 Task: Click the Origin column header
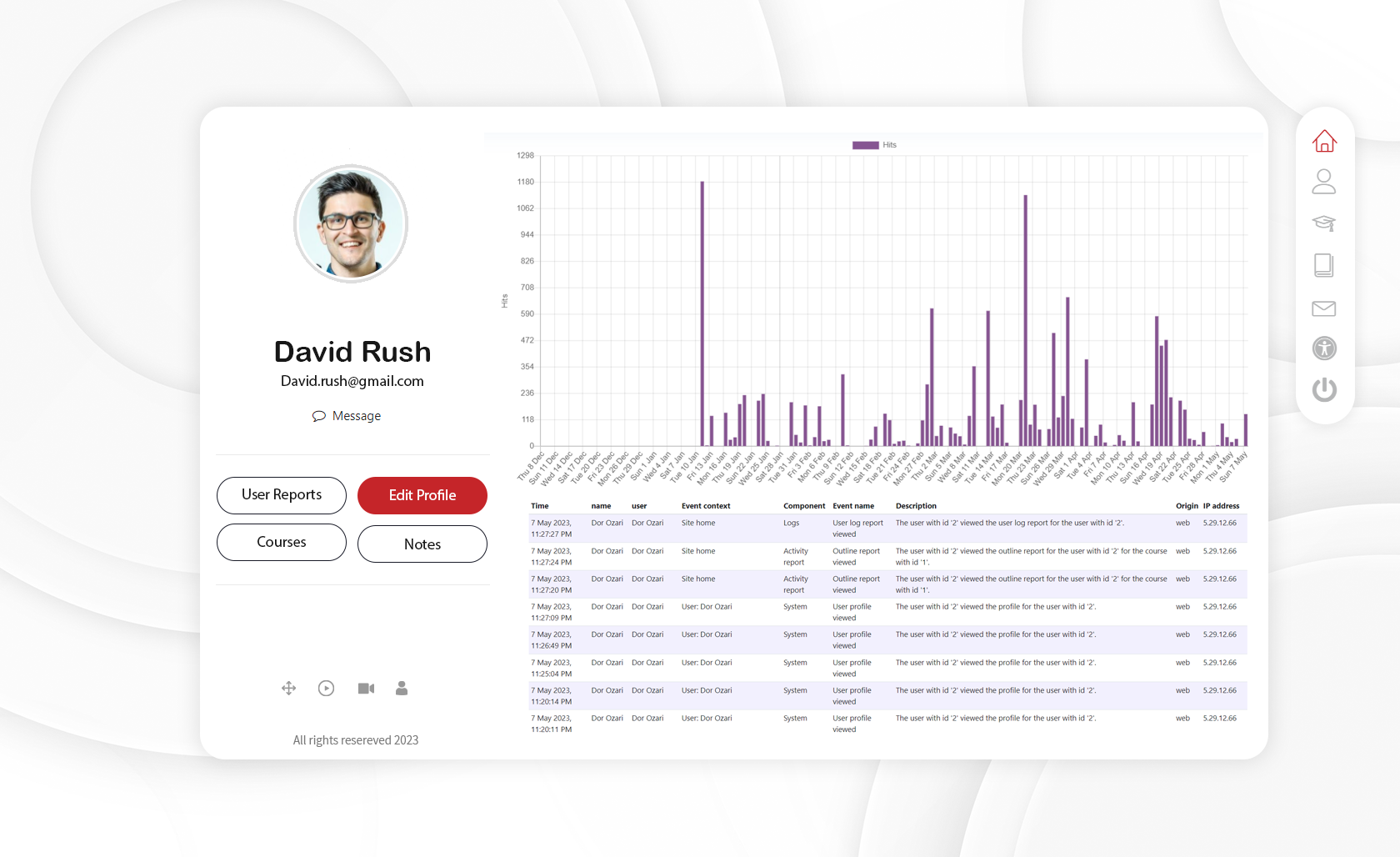1187,506
